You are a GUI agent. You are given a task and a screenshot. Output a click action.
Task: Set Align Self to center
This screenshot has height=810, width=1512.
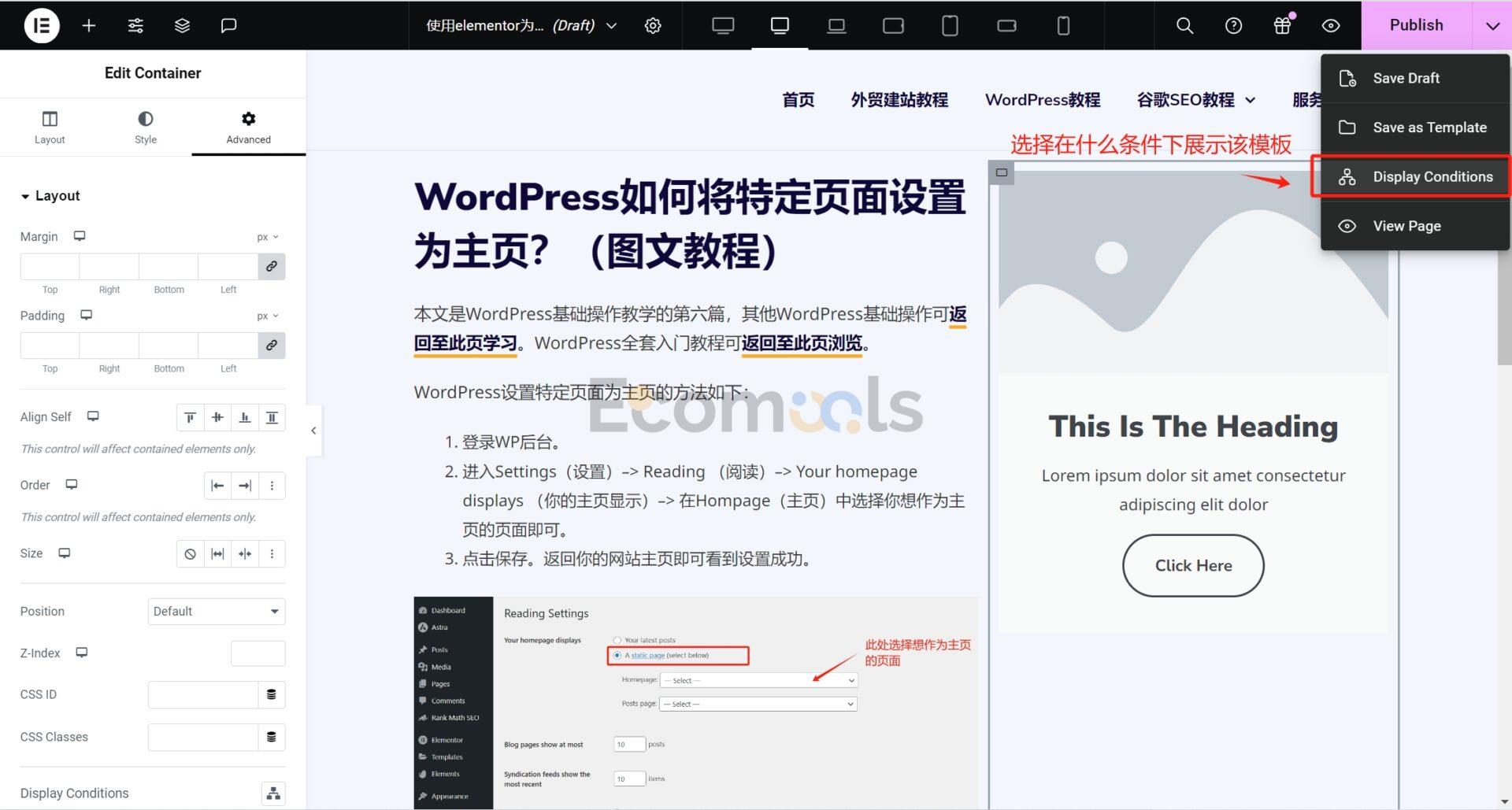[217, 417]
